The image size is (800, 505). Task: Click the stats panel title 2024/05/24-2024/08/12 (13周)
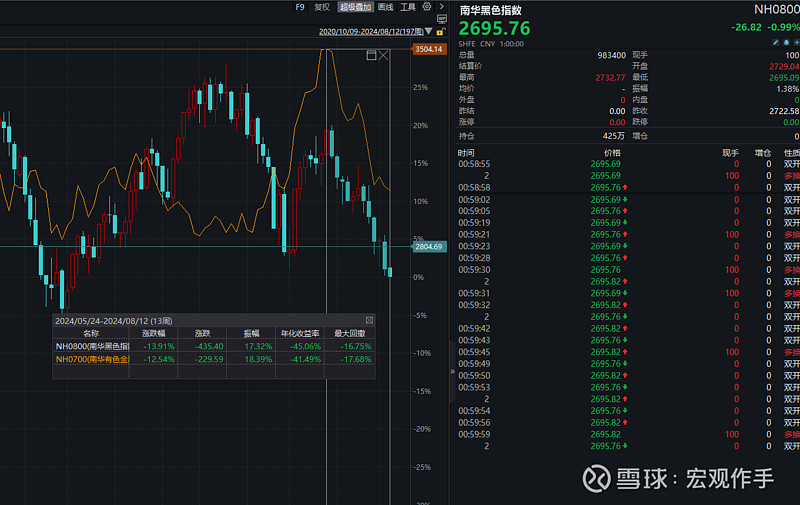(113, 321)
